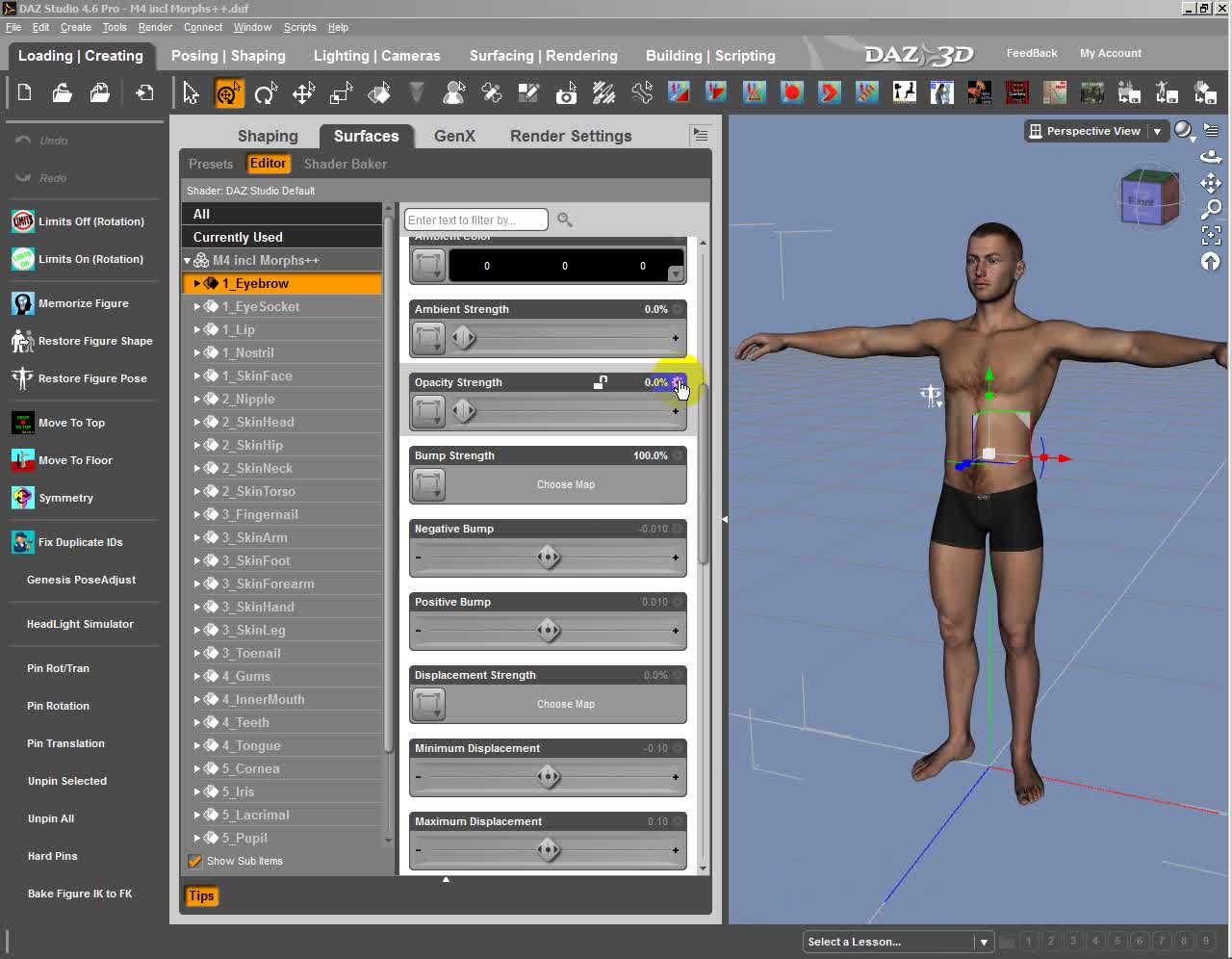Expand the 1_Eyebrow surface
The height and width of the screenshot is (959, 1232).
pos(197,284)
